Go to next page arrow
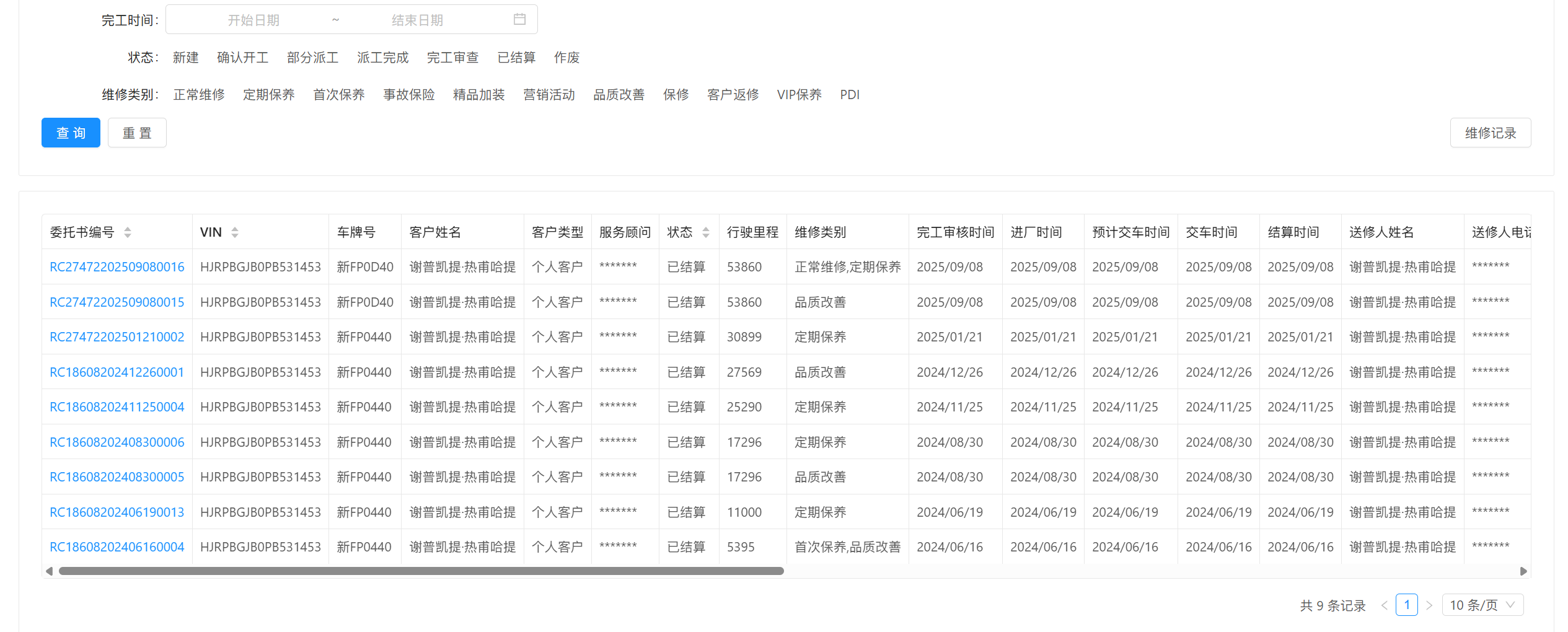1568x632 pixels. [1429, 605]
